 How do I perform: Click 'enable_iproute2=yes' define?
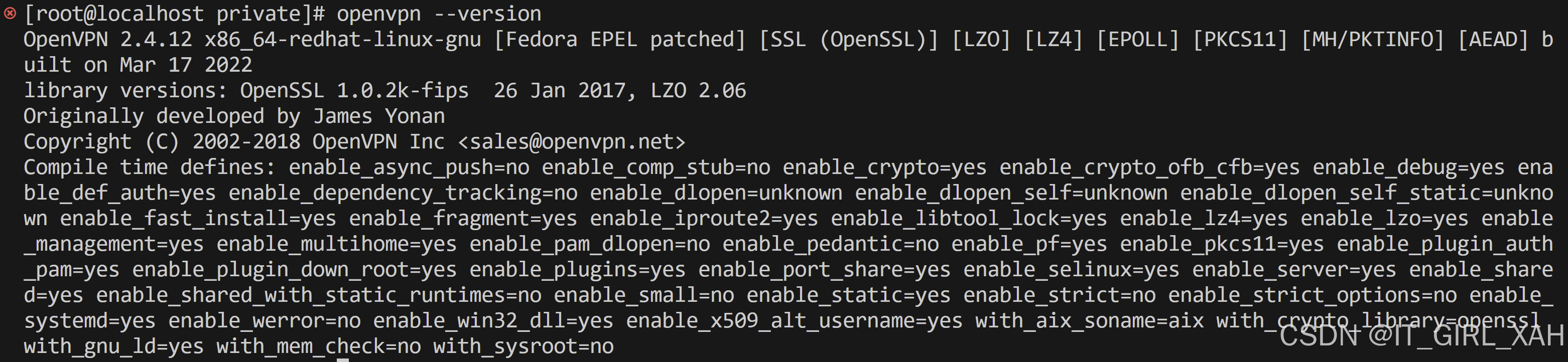pos(704,219)
